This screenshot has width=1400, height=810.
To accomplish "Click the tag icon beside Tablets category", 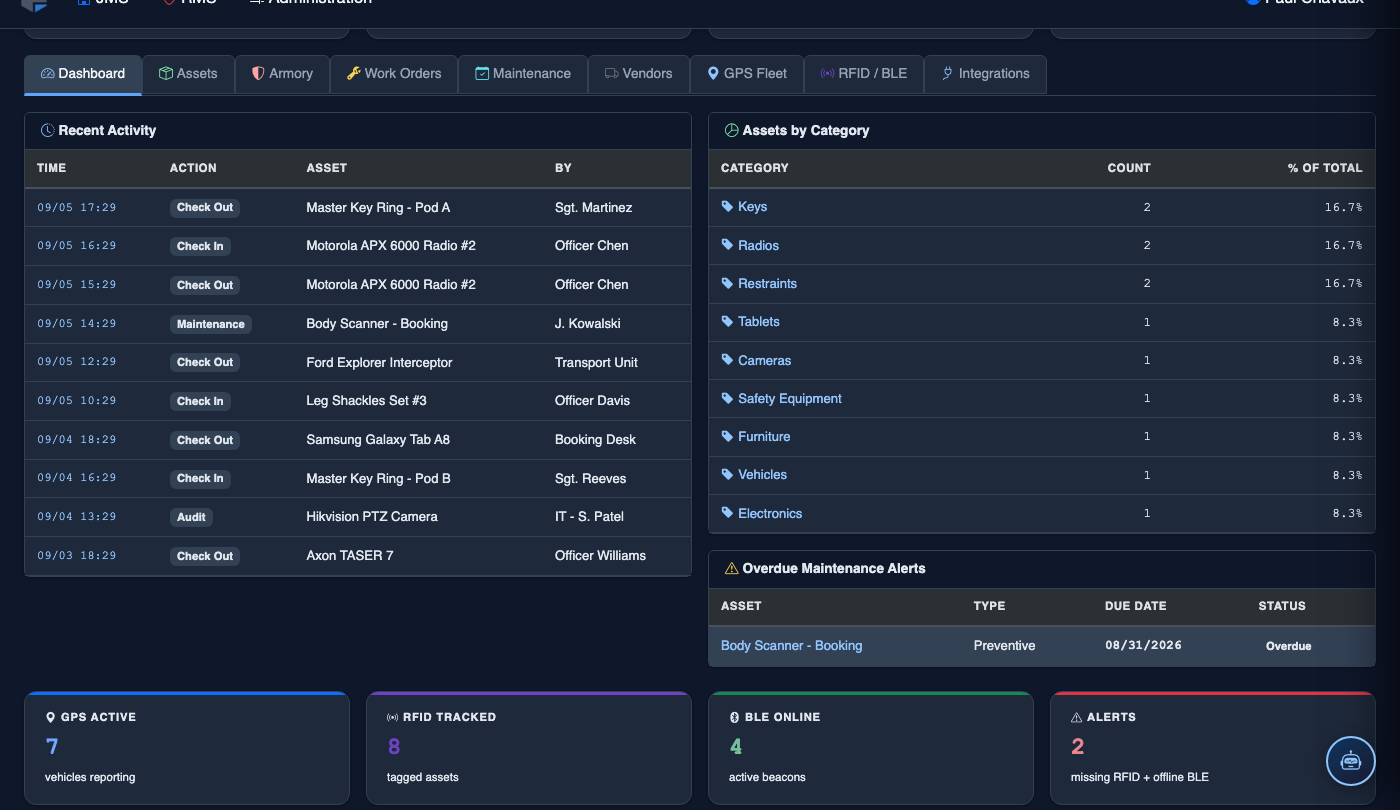I will click(x=727, y=322).
